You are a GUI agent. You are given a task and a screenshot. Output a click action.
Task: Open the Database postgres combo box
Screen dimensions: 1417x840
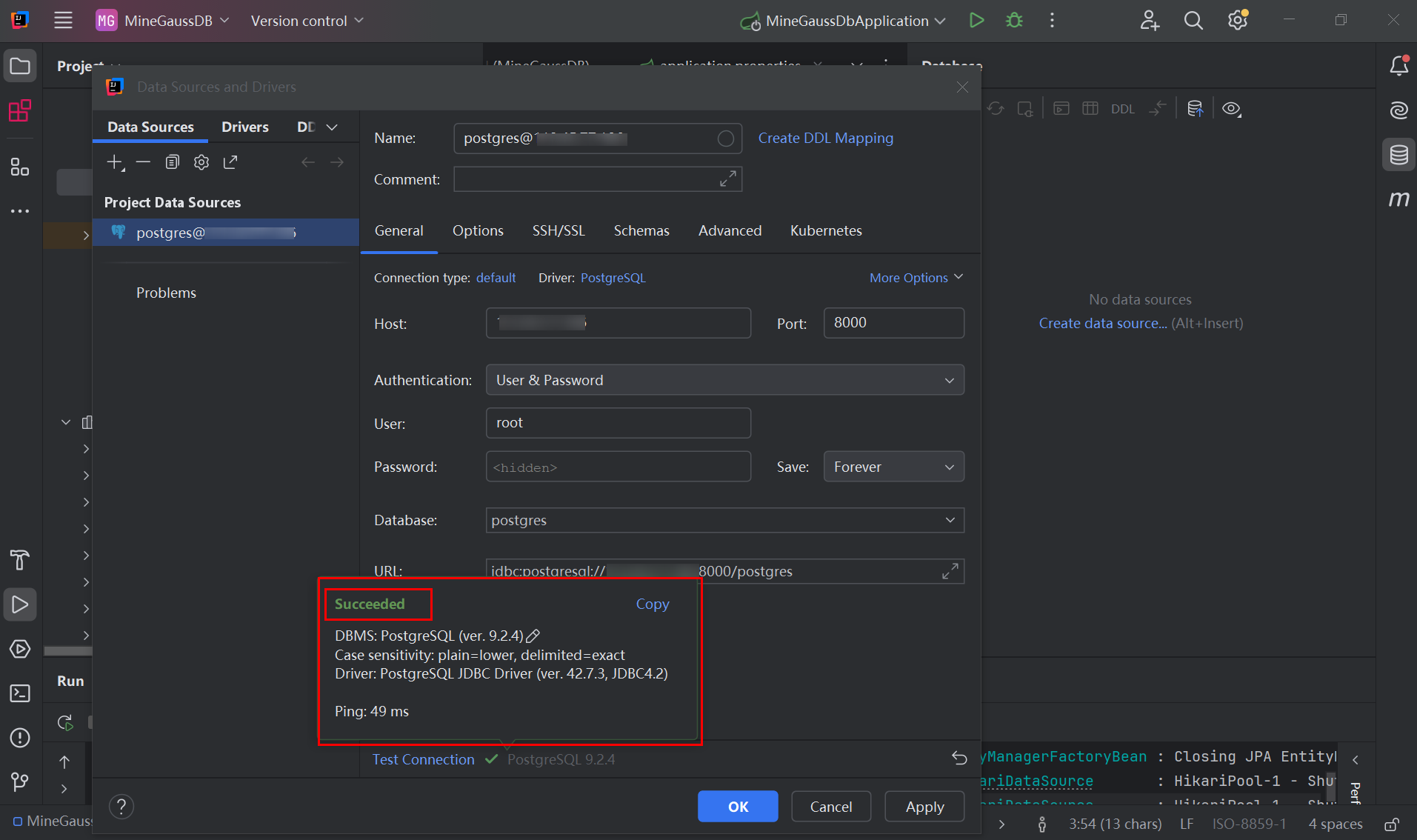(x=724, y=520)
